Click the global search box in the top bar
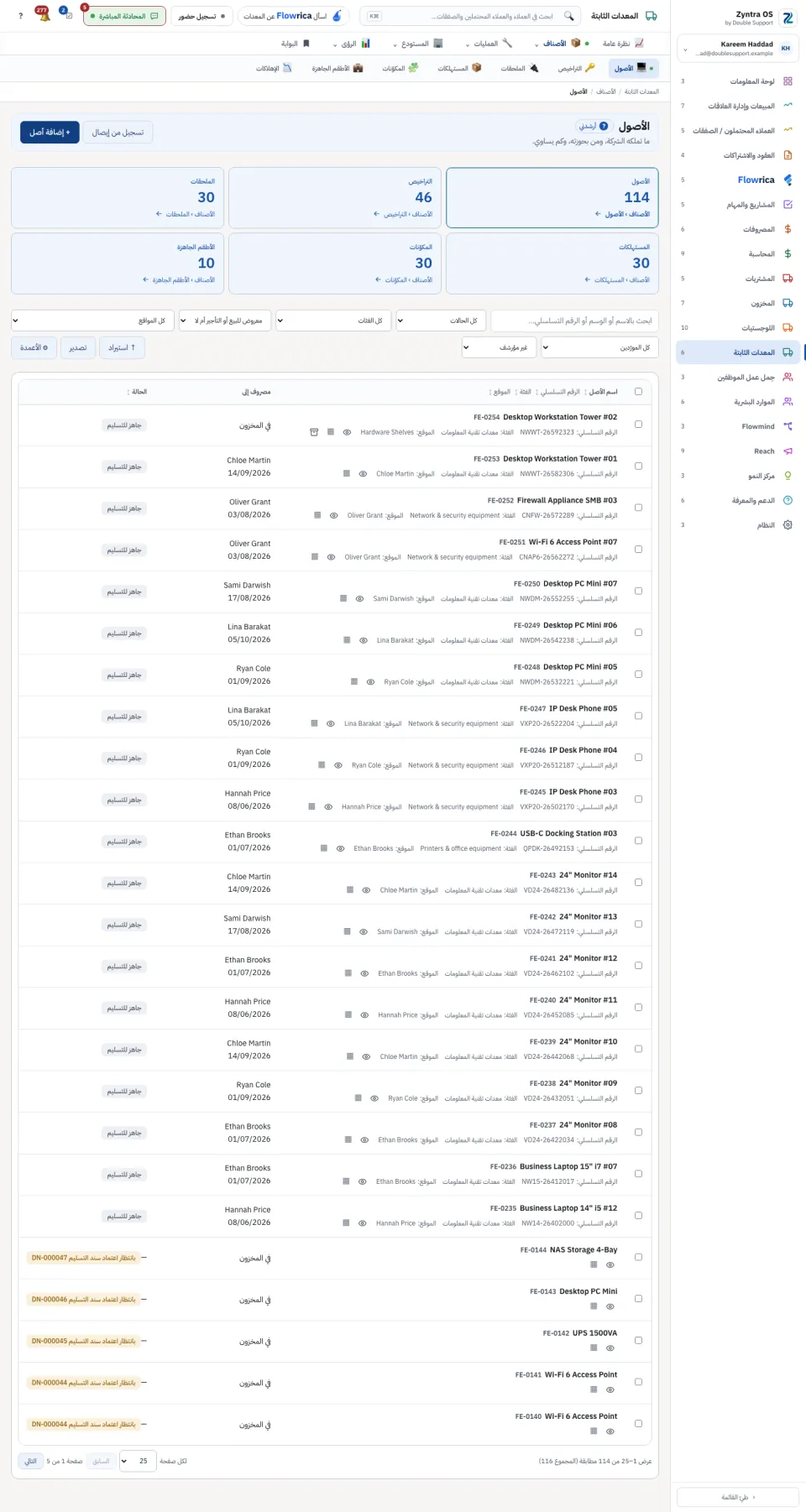The height and width of the screenshot is (1512, 806). click(x=472, y=16)
